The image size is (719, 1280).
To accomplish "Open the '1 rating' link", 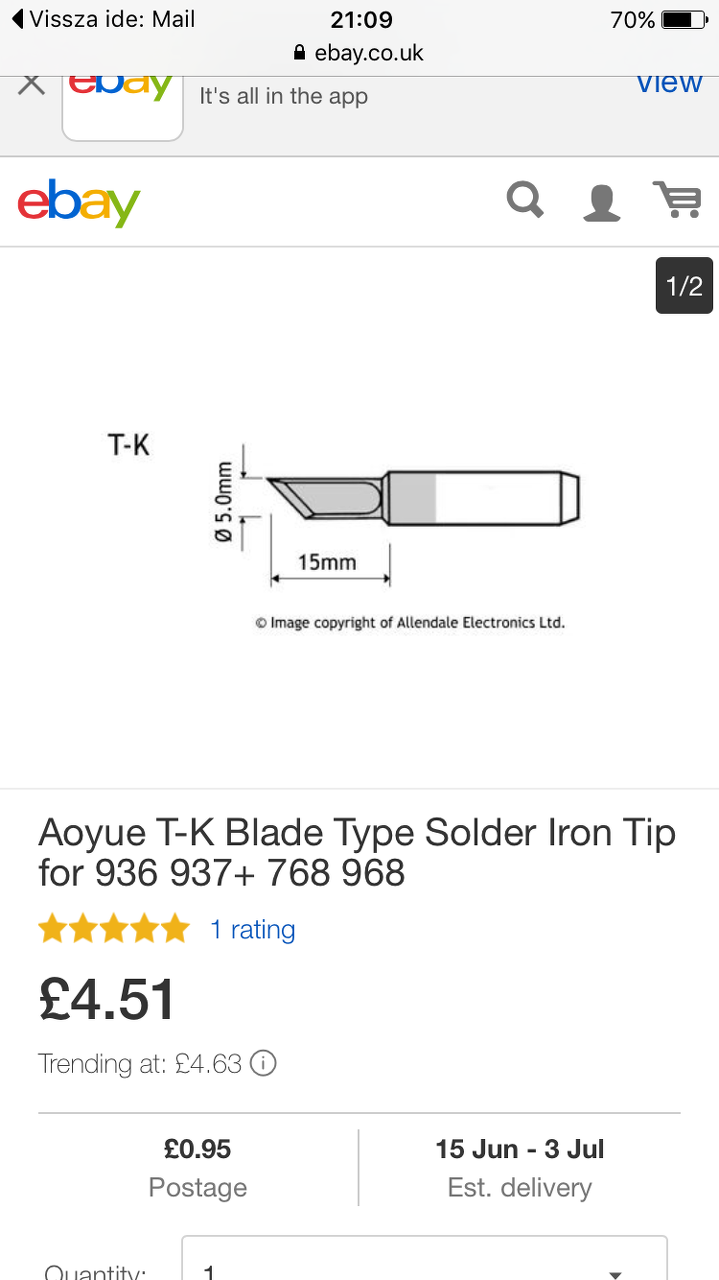I will (252, 929).
